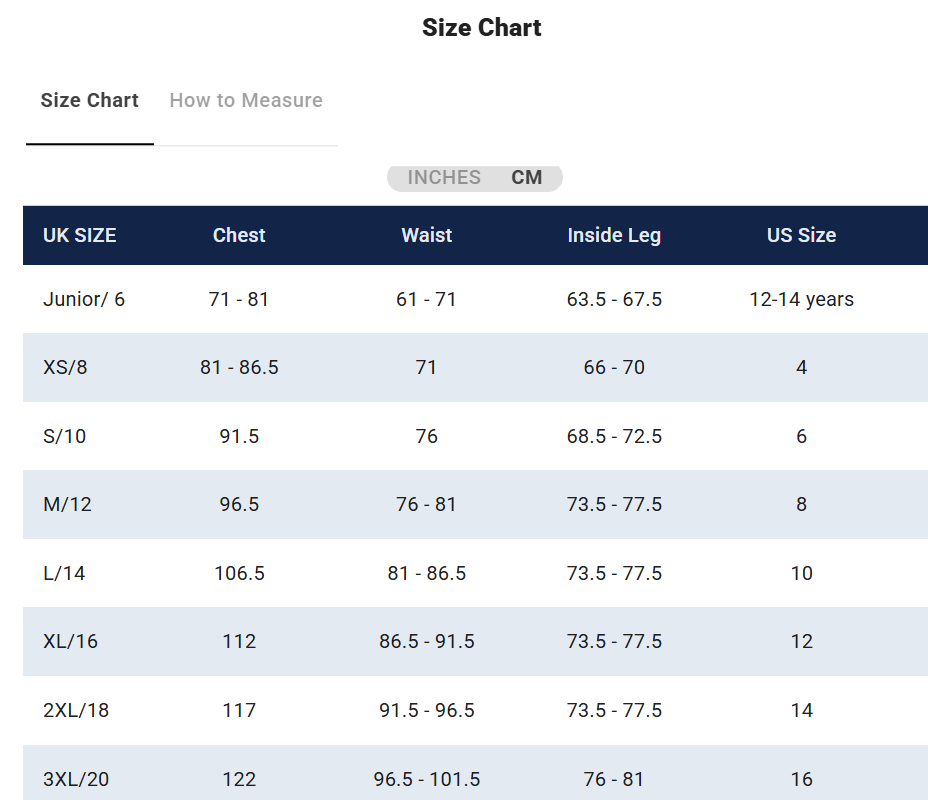Select the Junior/ 6 size row label
The height and width of the screenshot is (800, 928).
pos(84,299)
